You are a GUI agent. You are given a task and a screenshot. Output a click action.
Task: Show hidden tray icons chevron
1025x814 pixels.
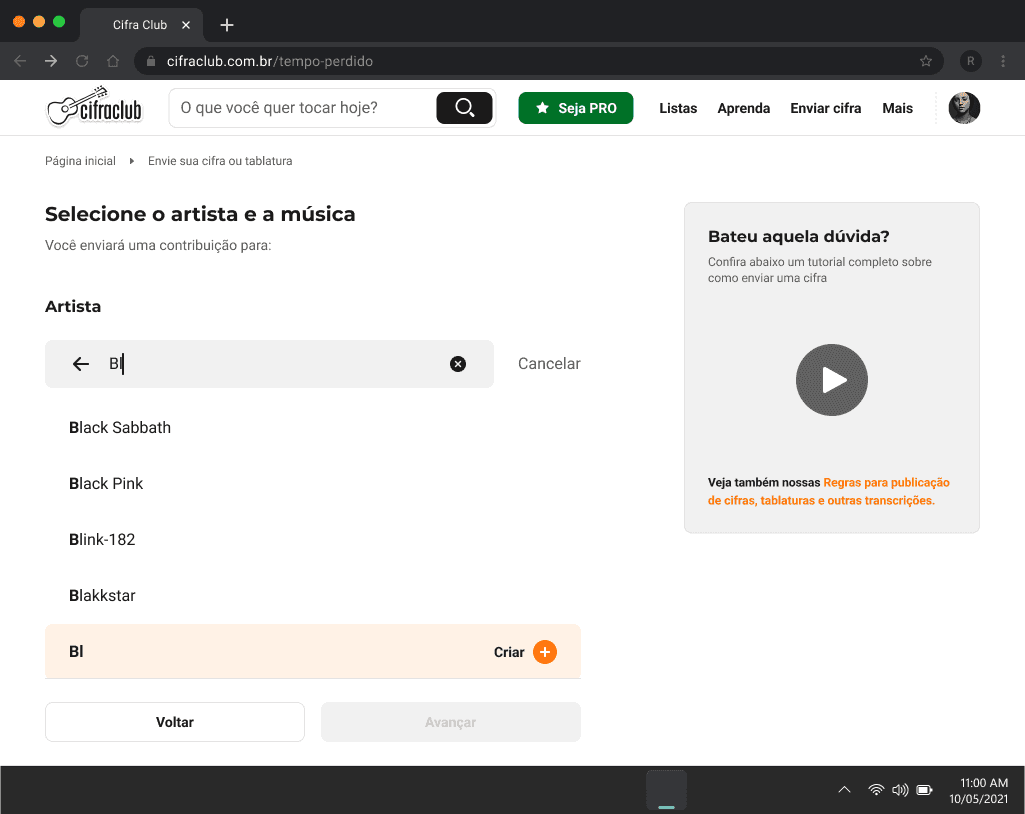(x=845, y=790)
